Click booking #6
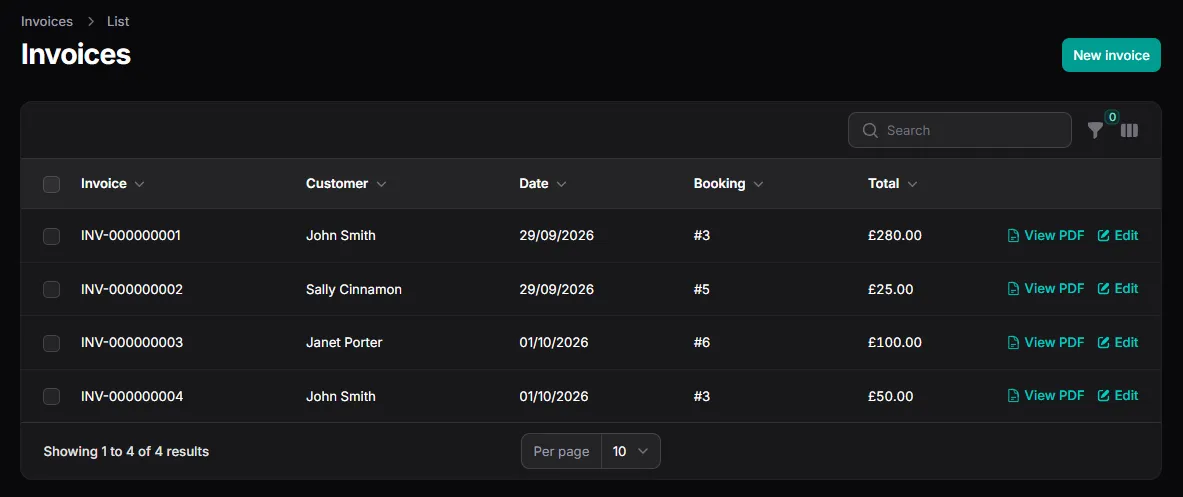Screen dimensions: 1183x497 point(702,342)
